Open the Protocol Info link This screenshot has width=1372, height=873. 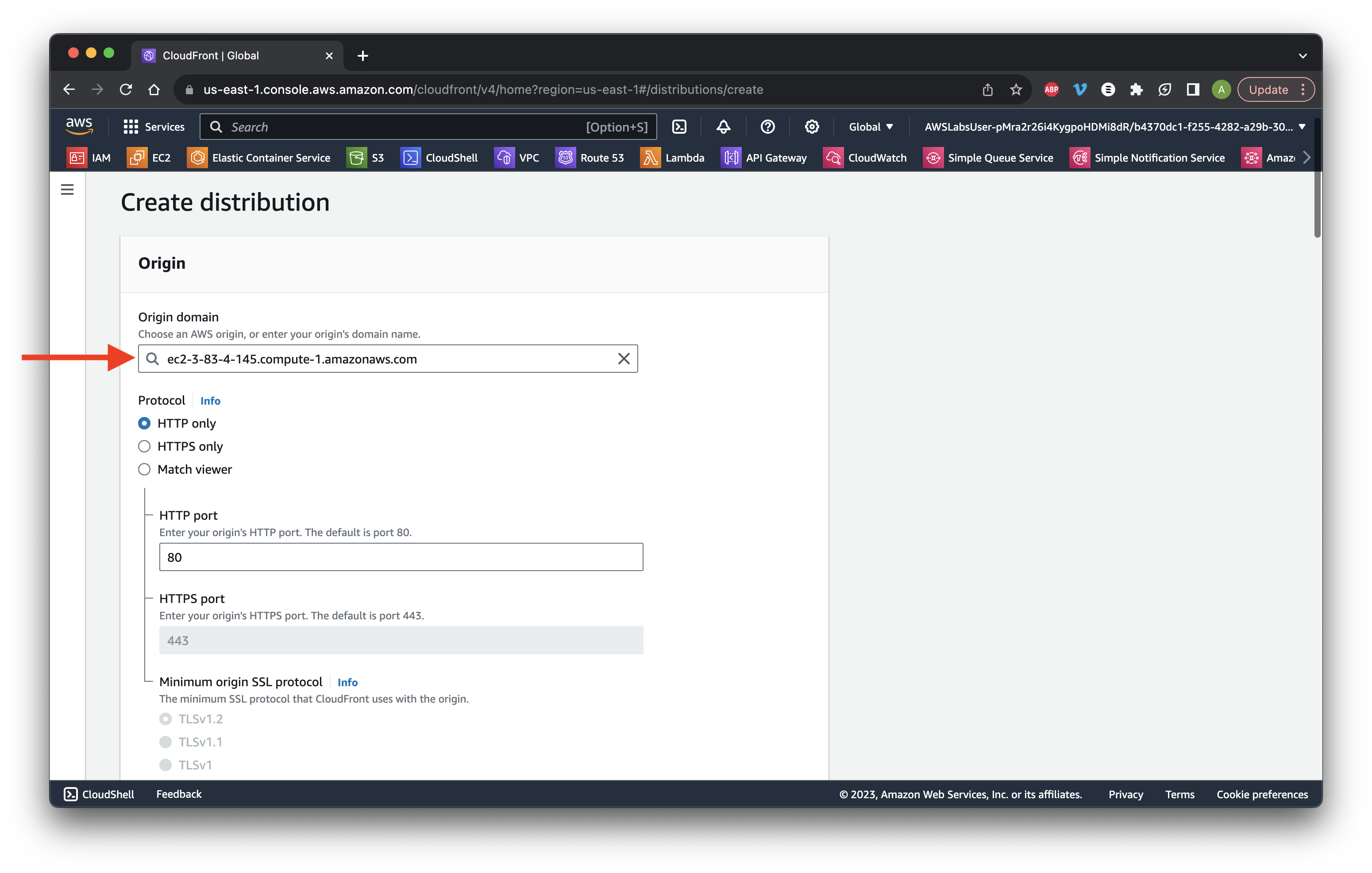pos(210,401)
